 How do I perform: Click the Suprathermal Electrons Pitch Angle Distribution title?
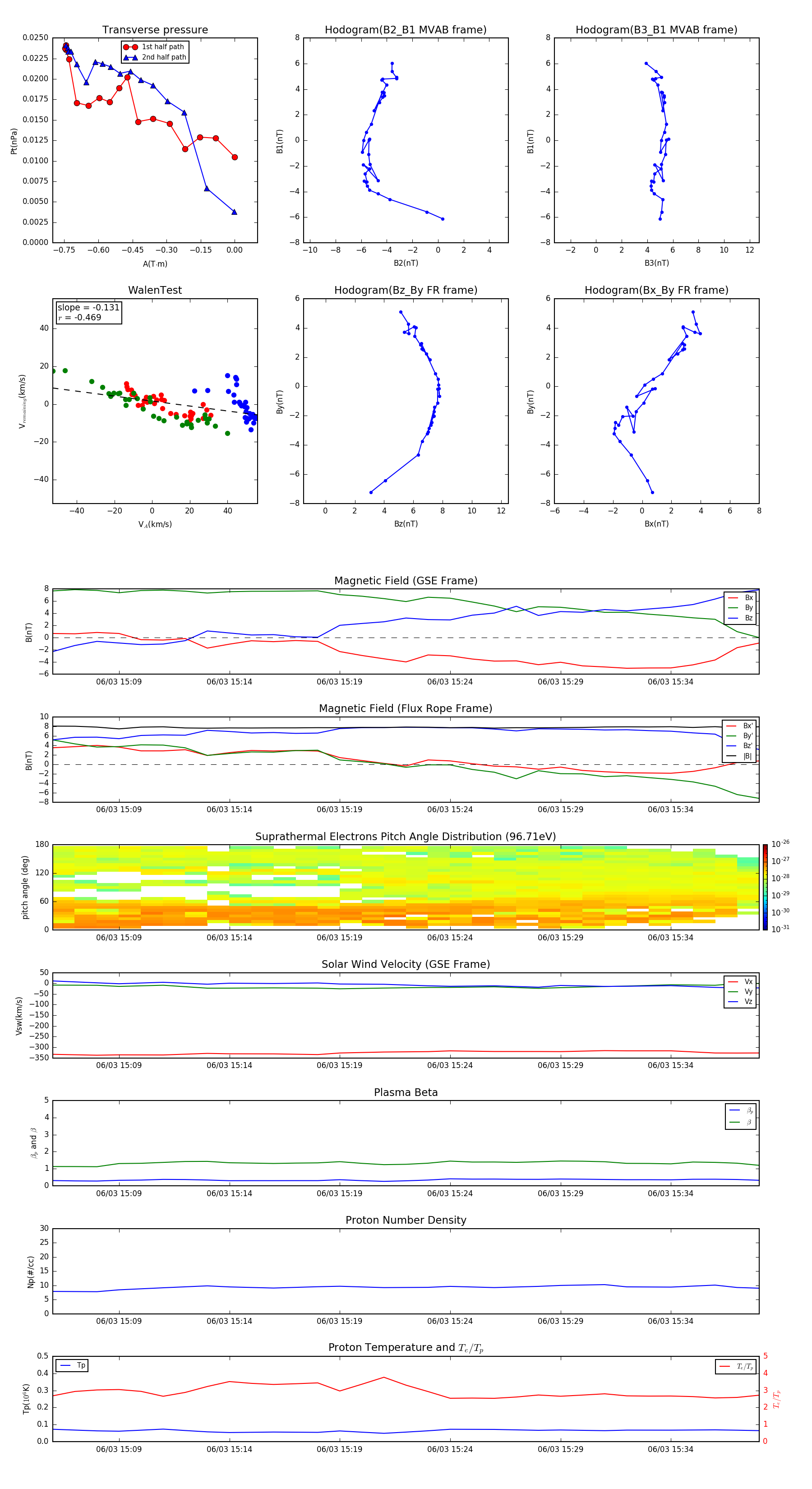point(406,837)
